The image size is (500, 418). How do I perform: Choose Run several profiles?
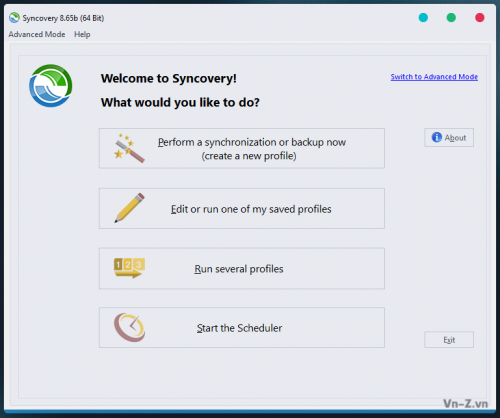point(242,268)
